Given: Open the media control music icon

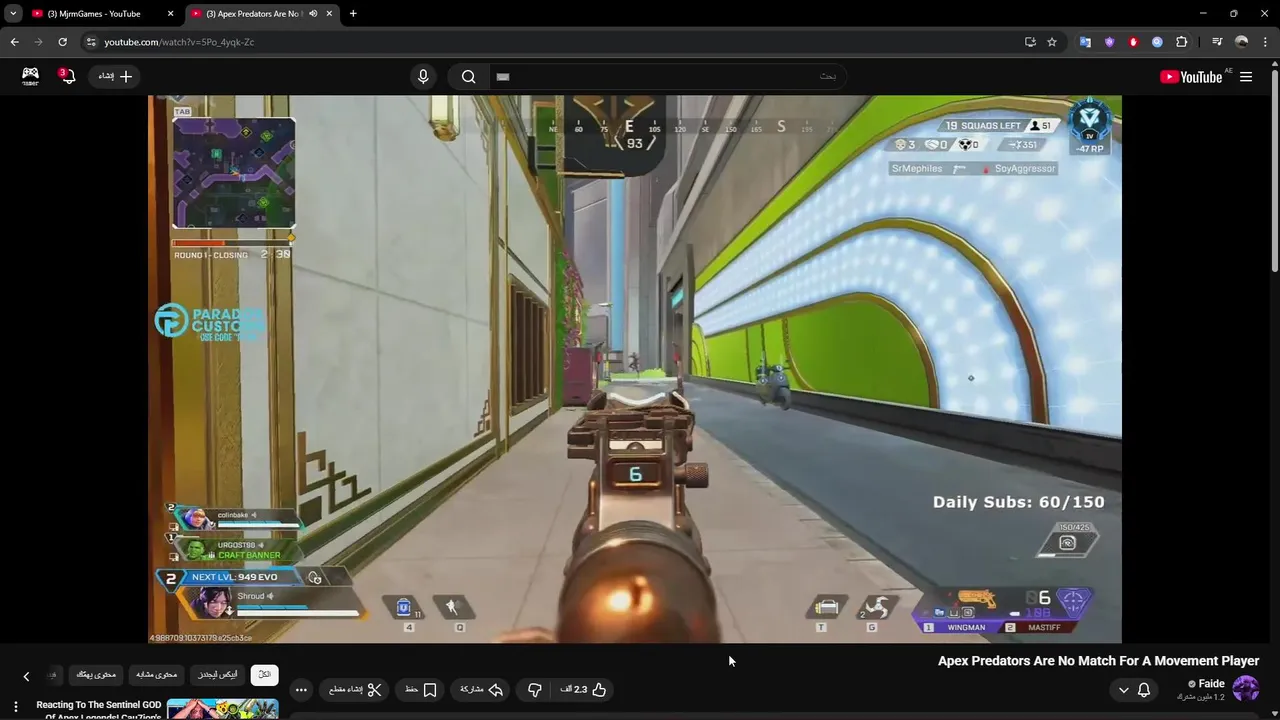Looking at the screenshot, I should pyautogui.click(x=1217, y=42).
